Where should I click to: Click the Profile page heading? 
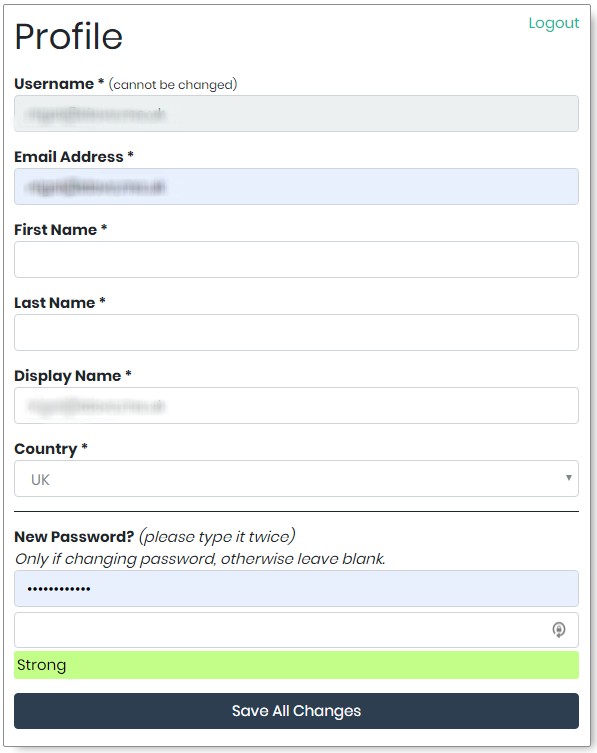pyautogui.click(x=69, y=36)
